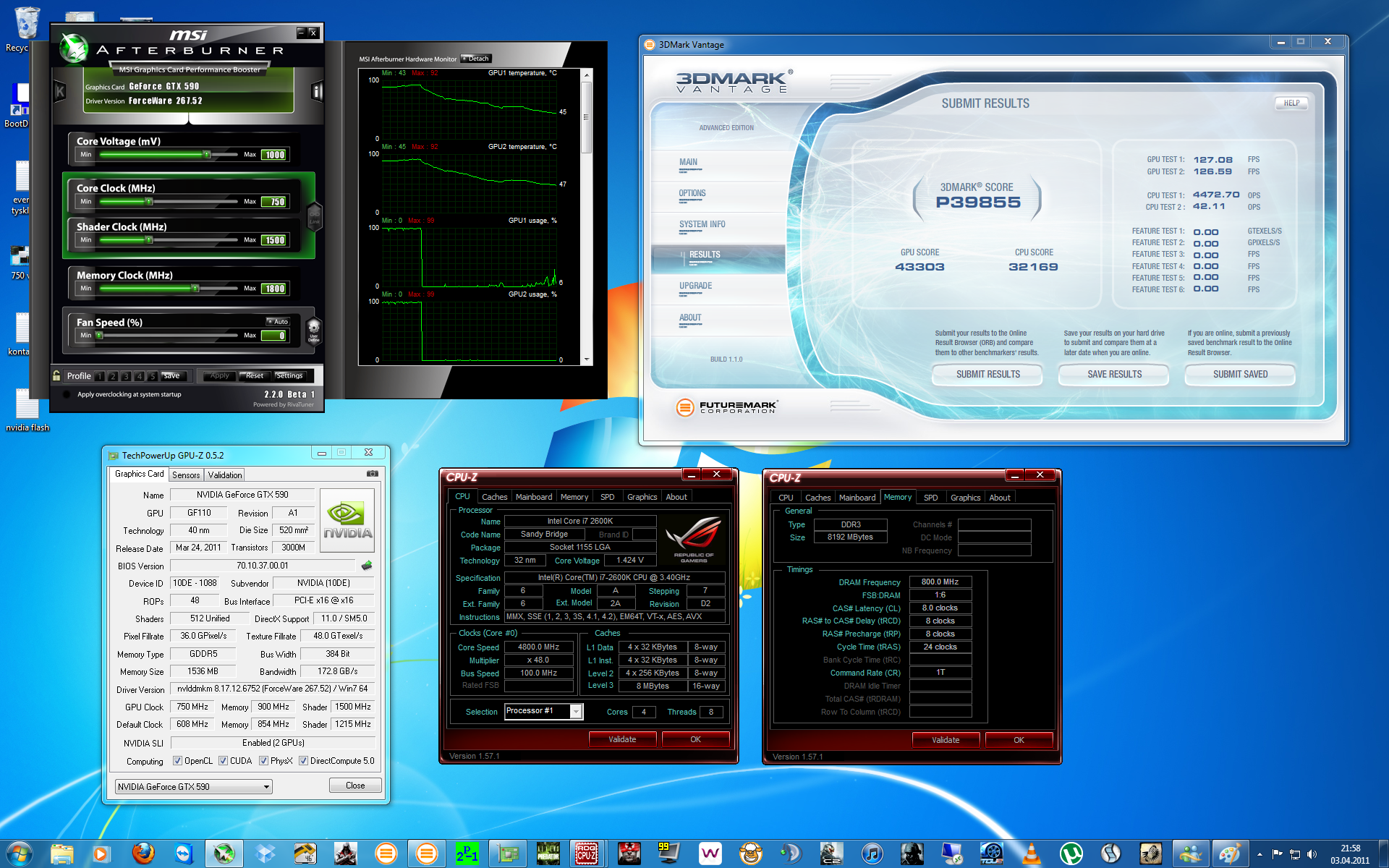
Task: Click the BIOS save chip icon in GPU-Z
Action: point(367,566)
